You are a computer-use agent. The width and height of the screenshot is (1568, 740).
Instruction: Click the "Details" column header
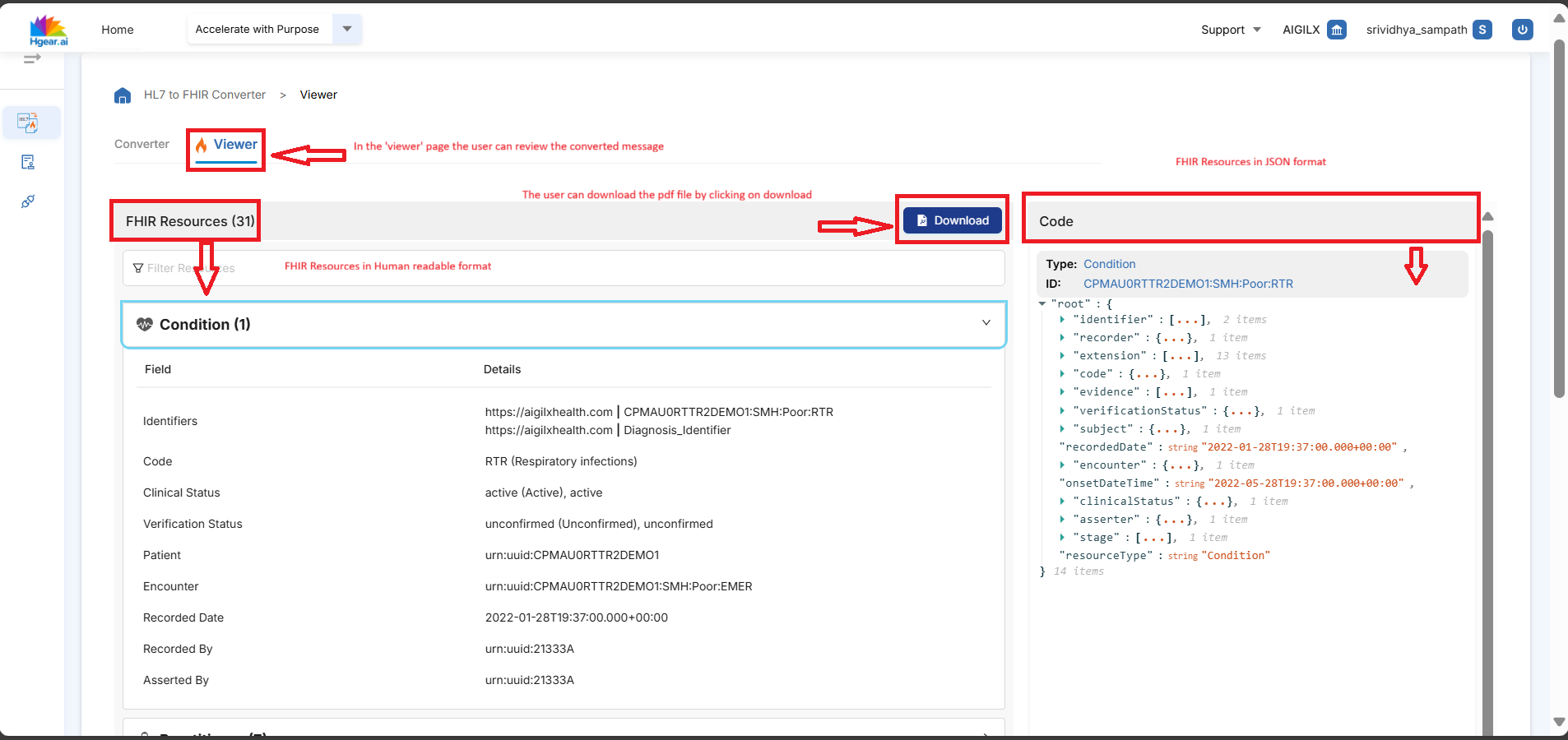[502, 369]
